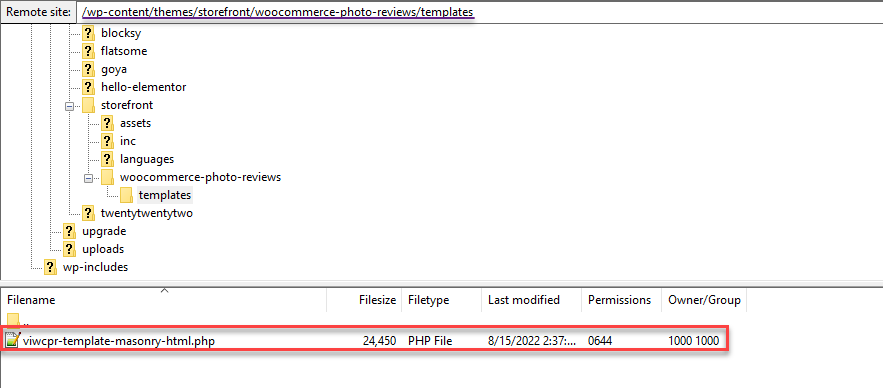Sort by the Permissions column header
This screenshot has height=388, width=883.
[x=622, y=300]
